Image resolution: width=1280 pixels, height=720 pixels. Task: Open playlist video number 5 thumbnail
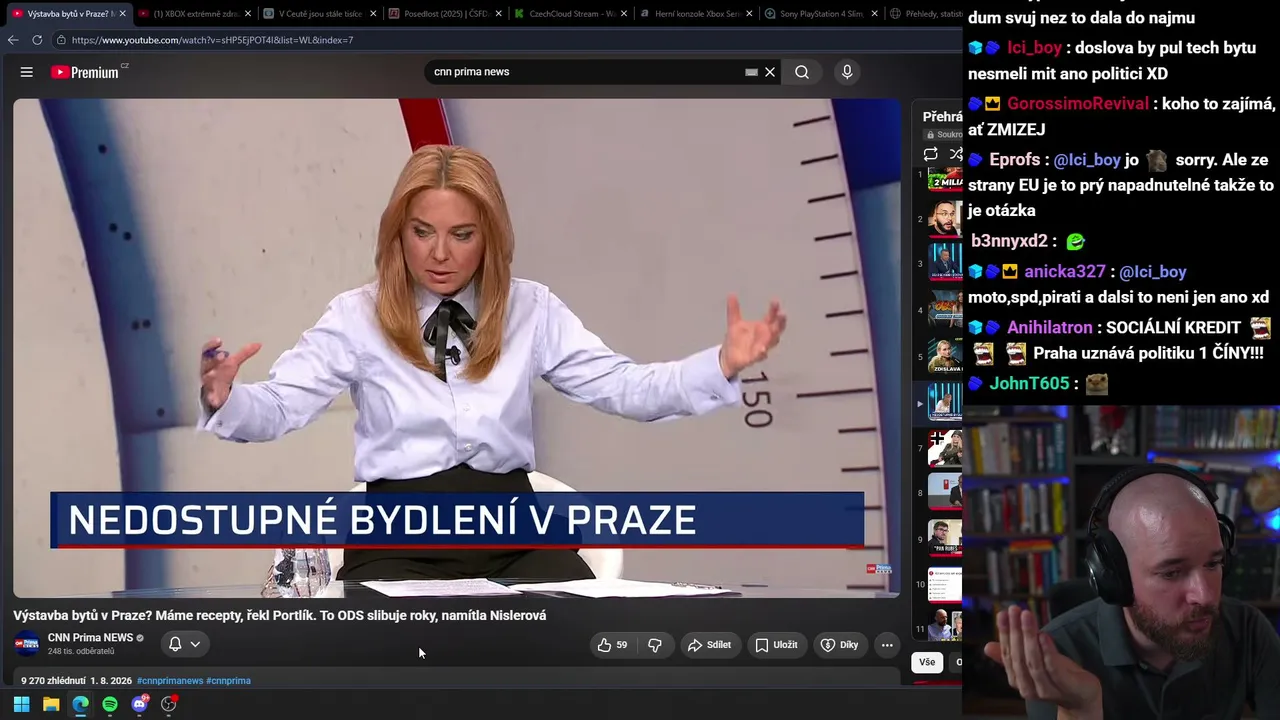[945, 356]
